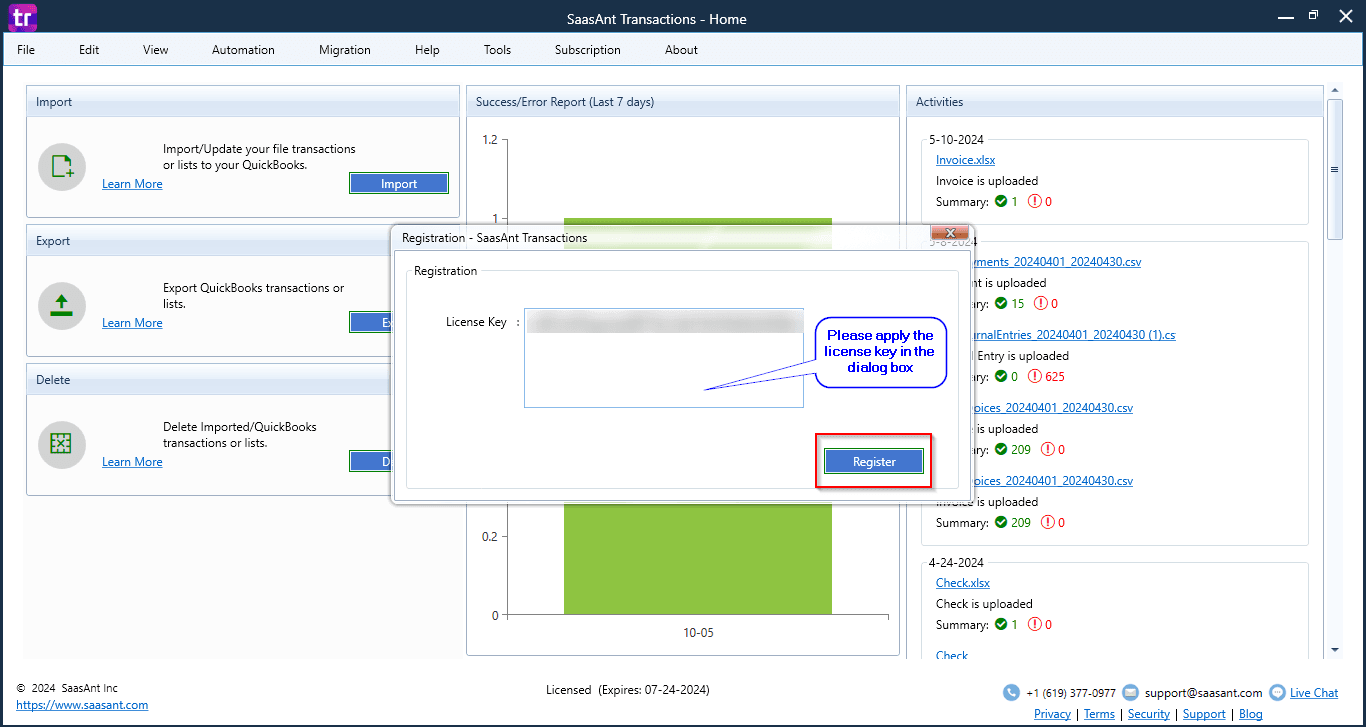Open the About menu
Screen dimensions: 1366x727
tap(681, 50)
